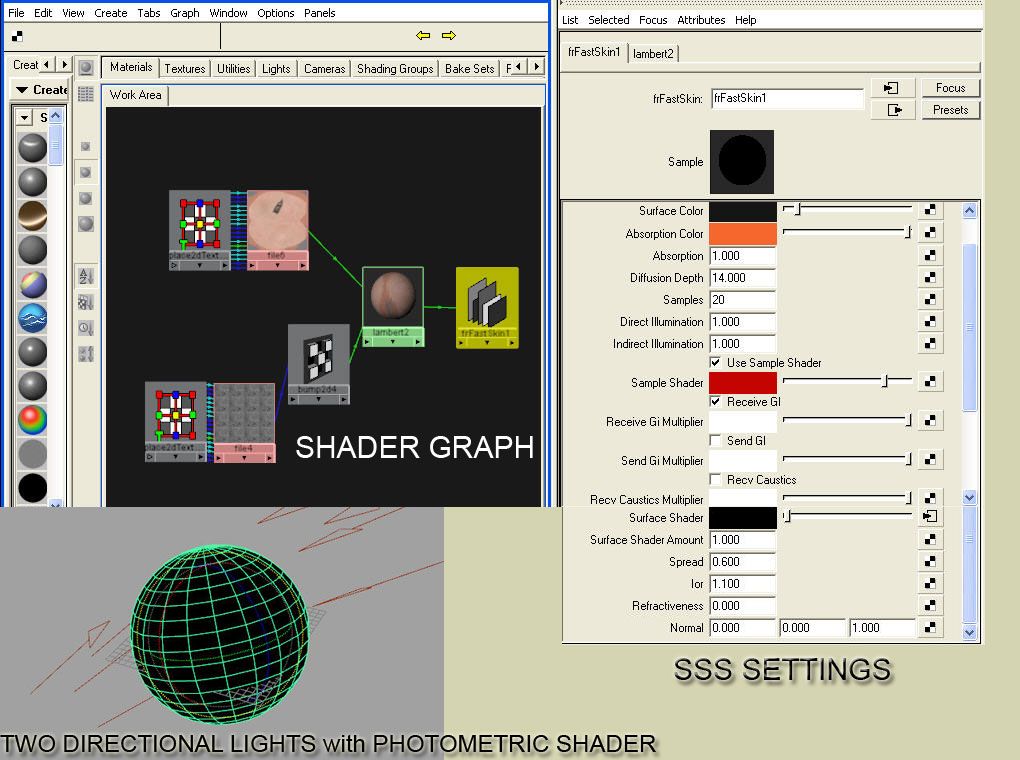Viewport: 1020px width, 760px height.
Task: Toggle the Receive GI checkbox
Action: tap(716, 401)
